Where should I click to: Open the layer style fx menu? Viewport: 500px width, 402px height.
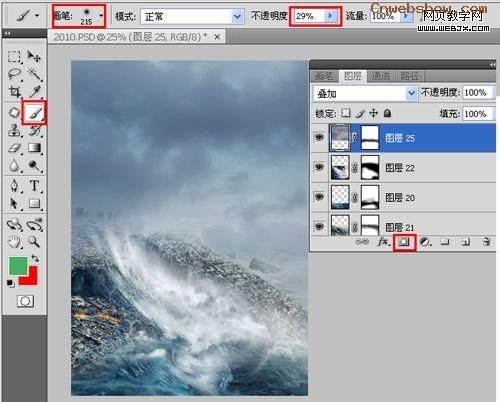click(x=384, y=241)
